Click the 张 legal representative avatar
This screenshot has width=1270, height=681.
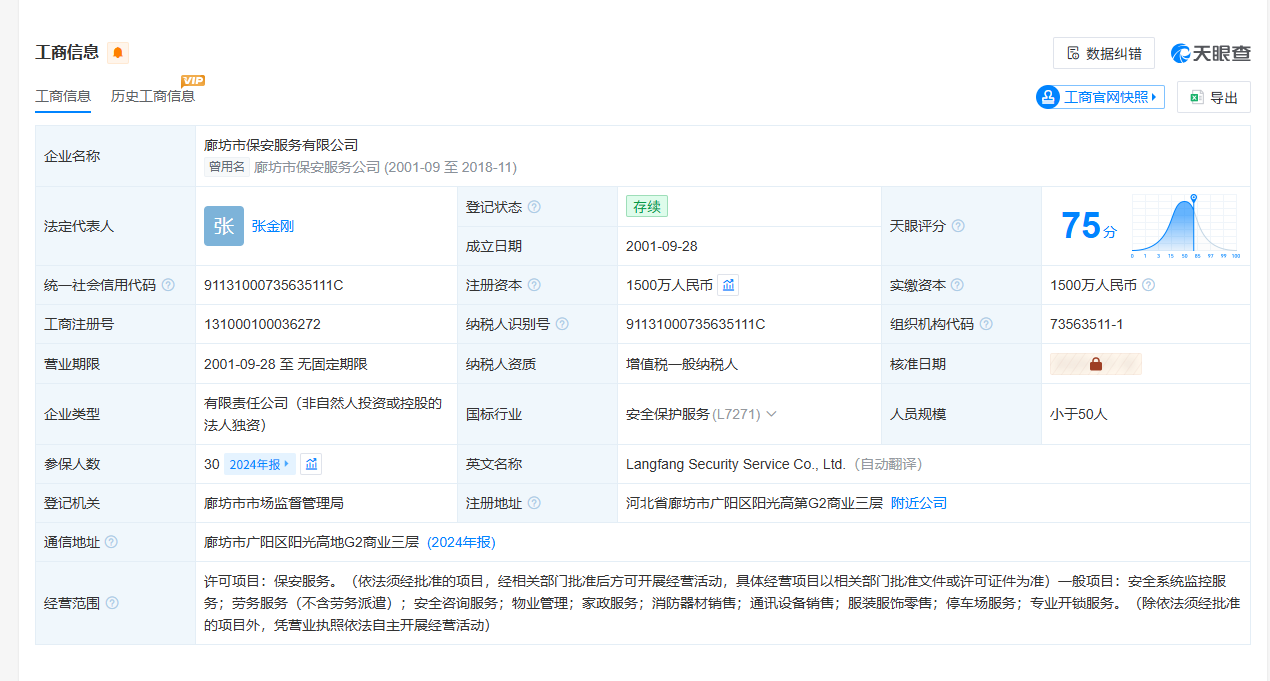tap(223, 226)
